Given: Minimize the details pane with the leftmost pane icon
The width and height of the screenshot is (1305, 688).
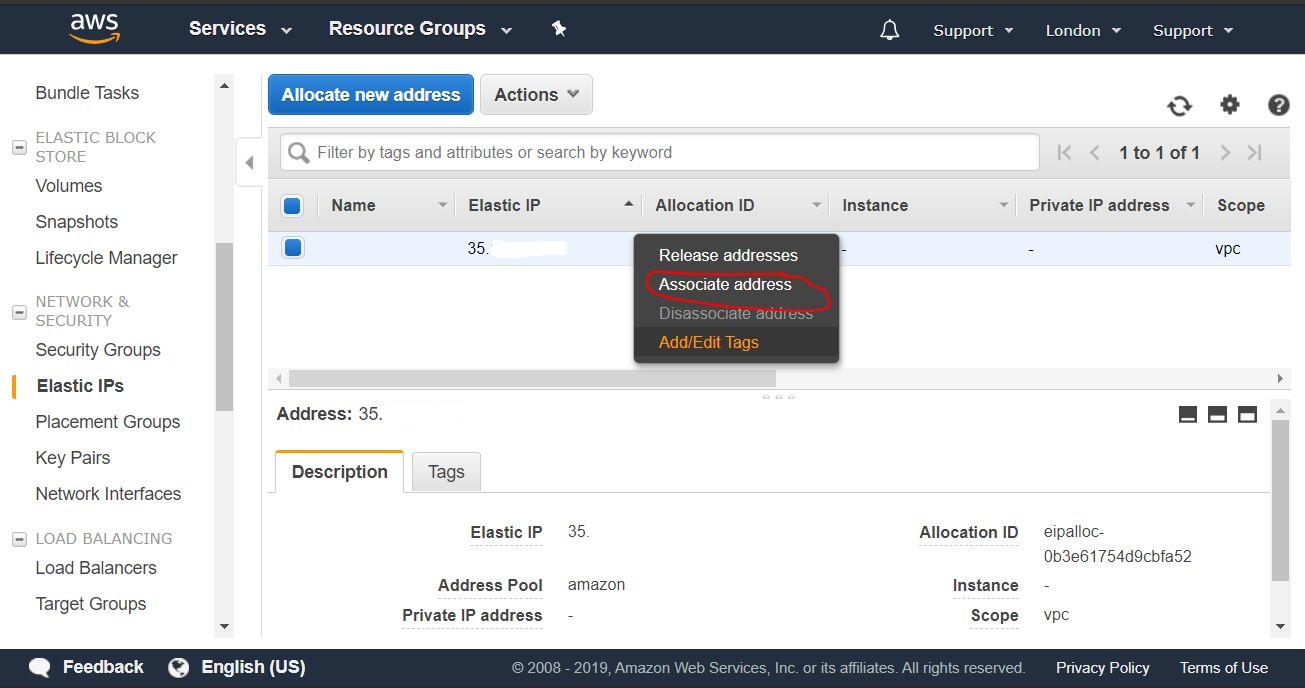Looking at the screenshot, I should click(x=1188, y=412).
